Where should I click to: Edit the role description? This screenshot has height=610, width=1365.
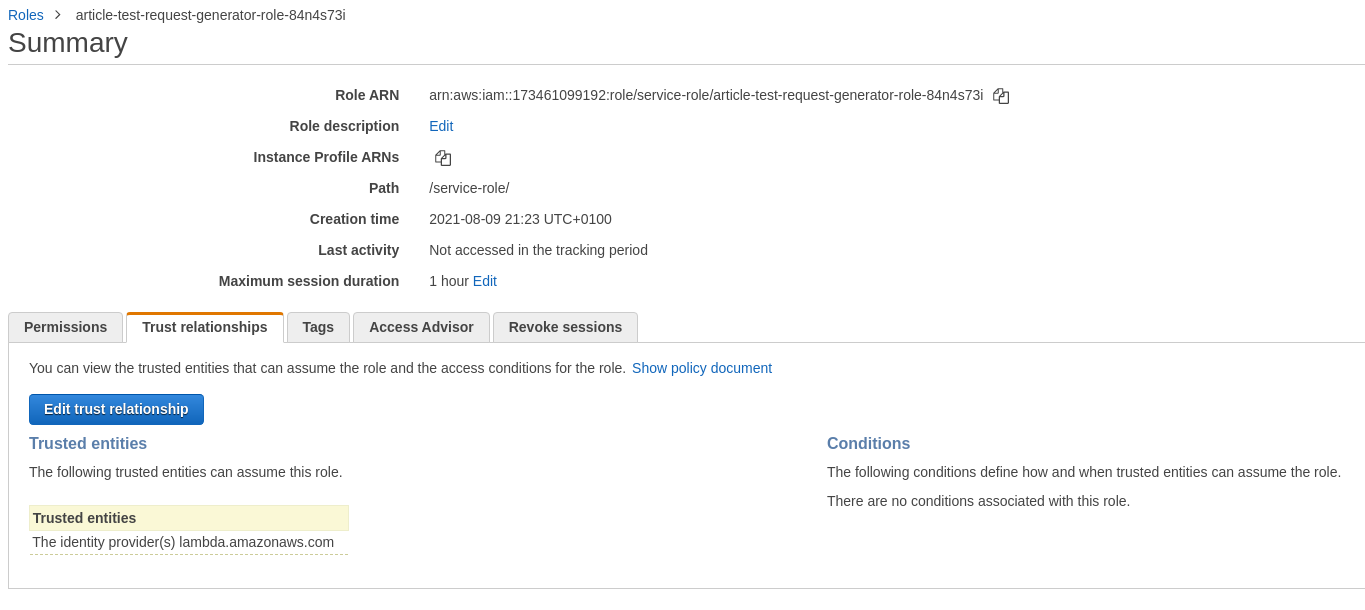click(x=441, y=126)
